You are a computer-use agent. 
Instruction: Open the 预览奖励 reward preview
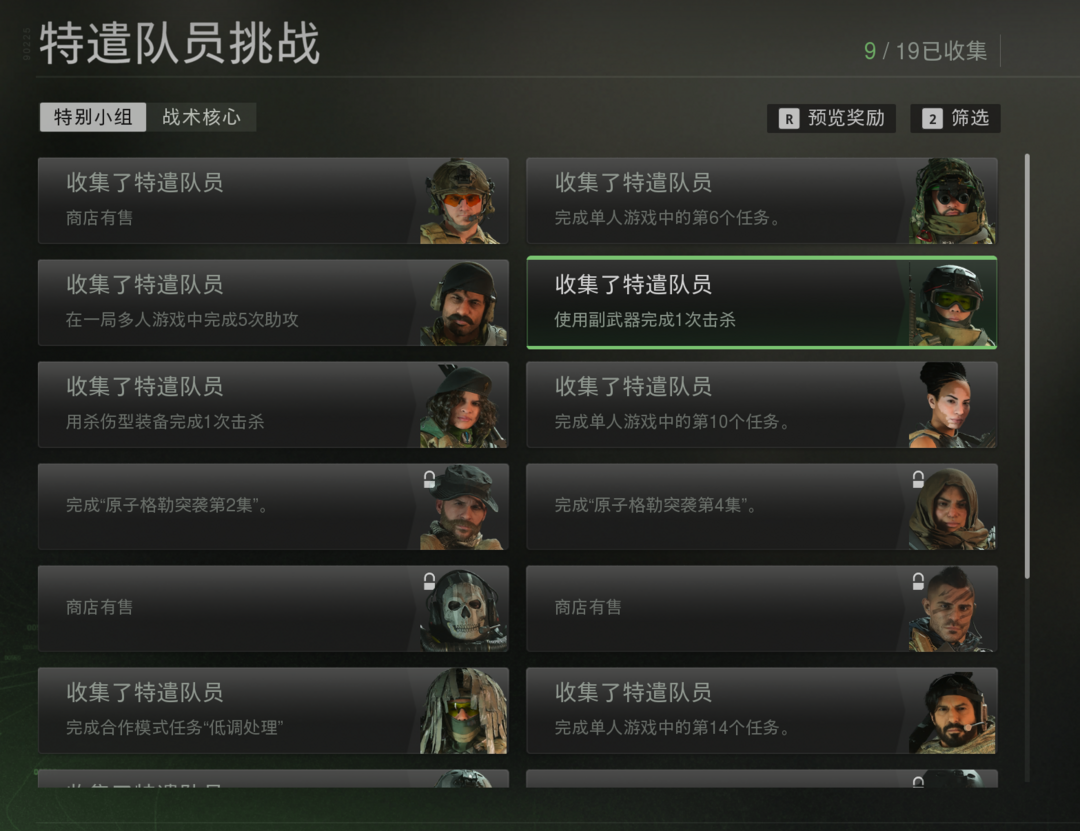click(x=831, y=119)
